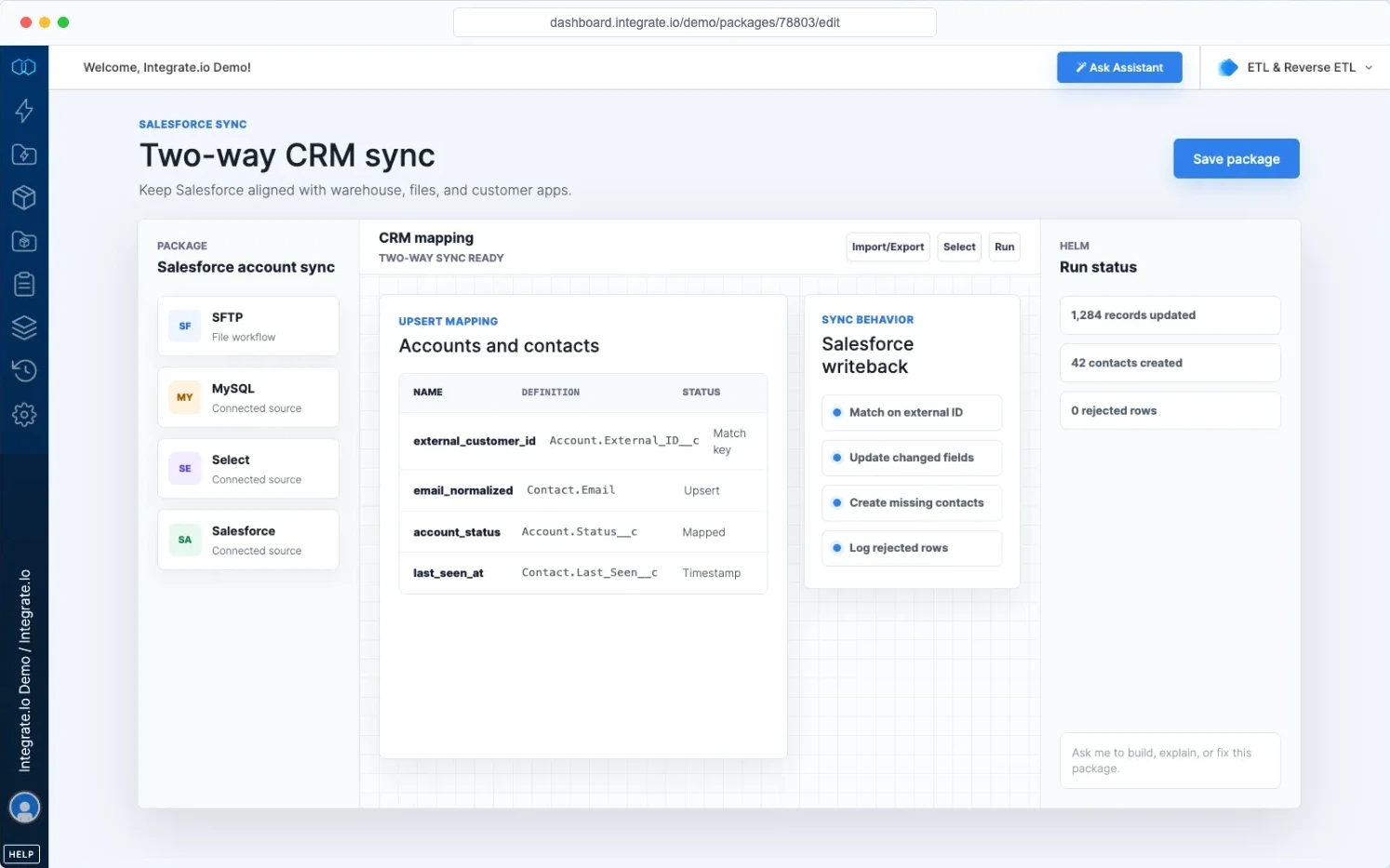The height and width of the screenshot is (868, 1390).
Task: Click the user avatar in the sidebar
Action: 24,807
